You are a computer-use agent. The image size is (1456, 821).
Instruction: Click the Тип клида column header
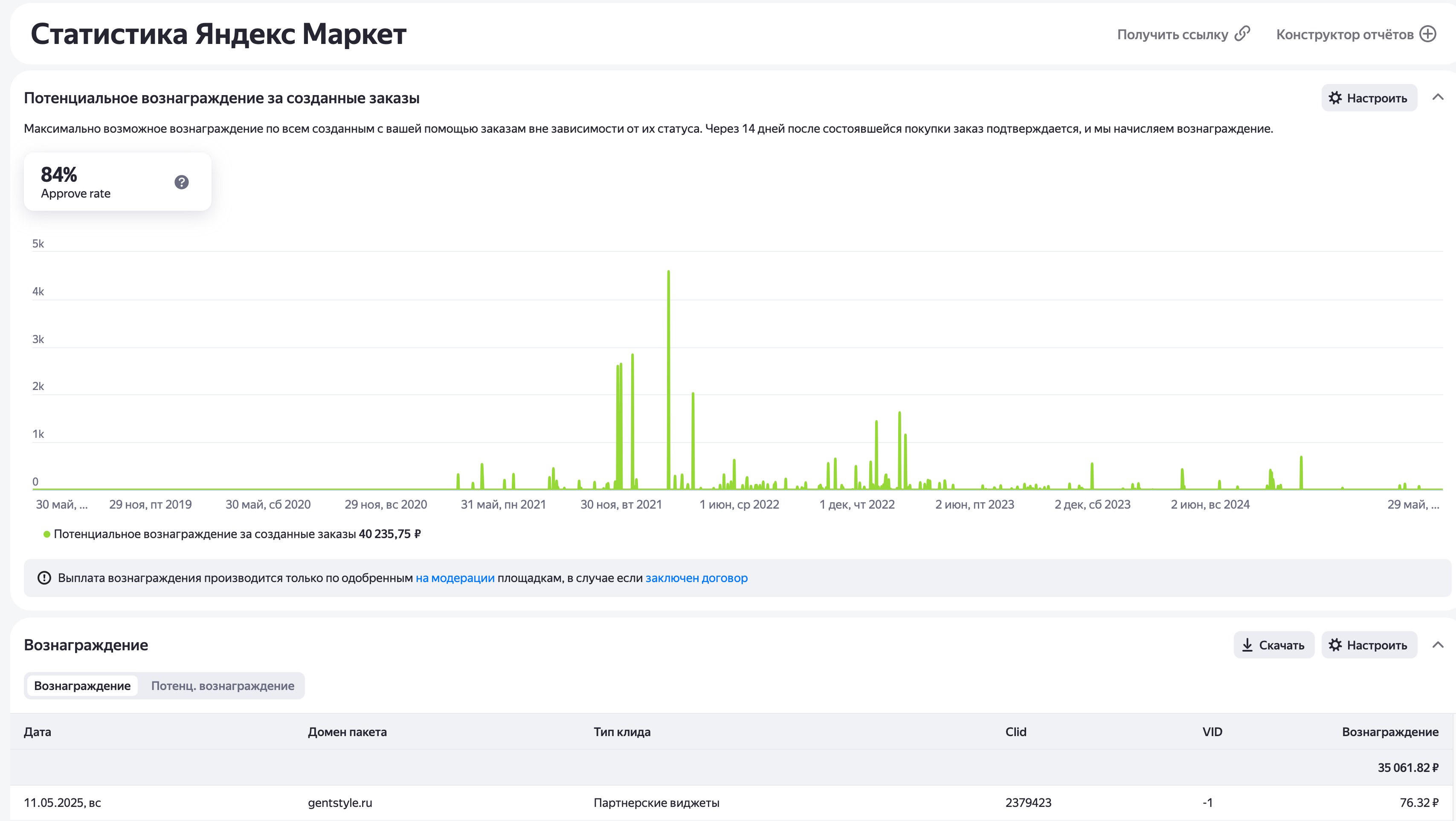click(622, 732)
